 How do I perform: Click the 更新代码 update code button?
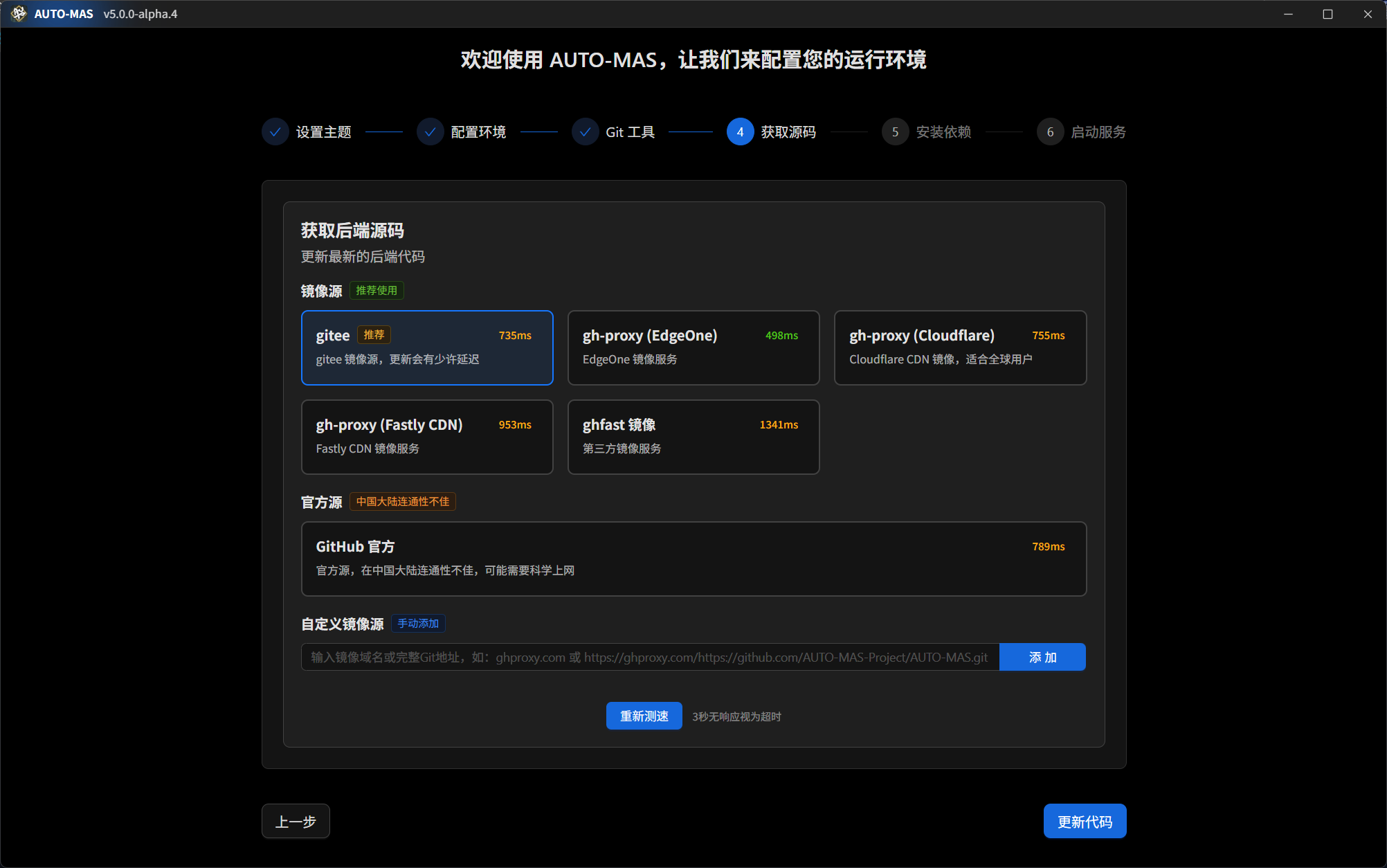click(1084, 821)
